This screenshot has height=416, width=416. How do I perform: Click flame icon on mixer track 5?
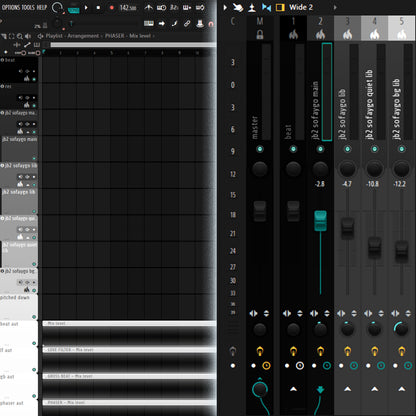(402, 34)
